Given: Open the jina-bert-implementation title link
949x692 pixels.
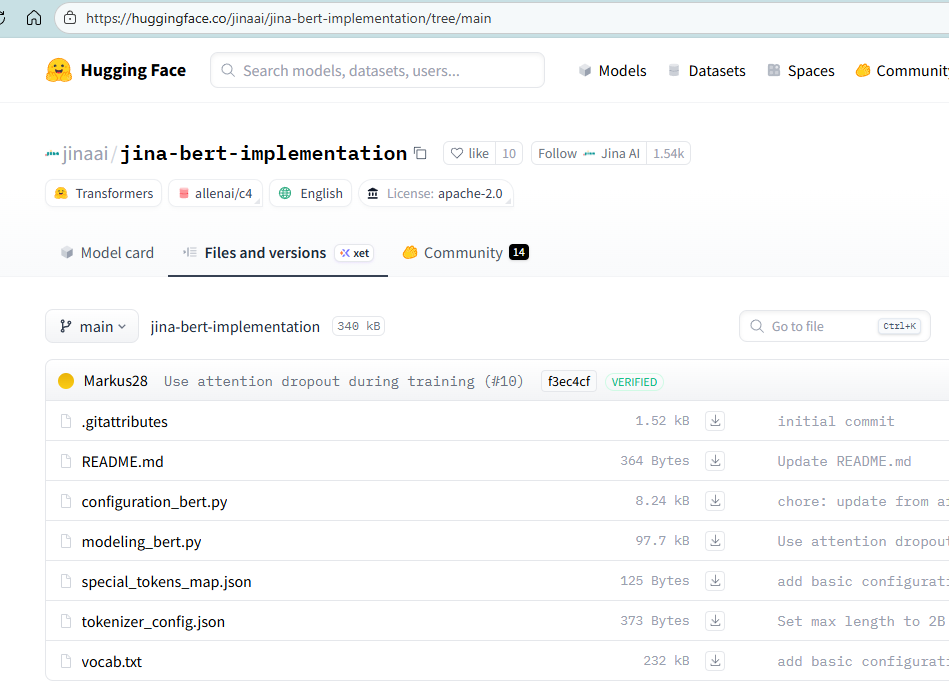Looking at the screenshot, I should click(263, 154).
